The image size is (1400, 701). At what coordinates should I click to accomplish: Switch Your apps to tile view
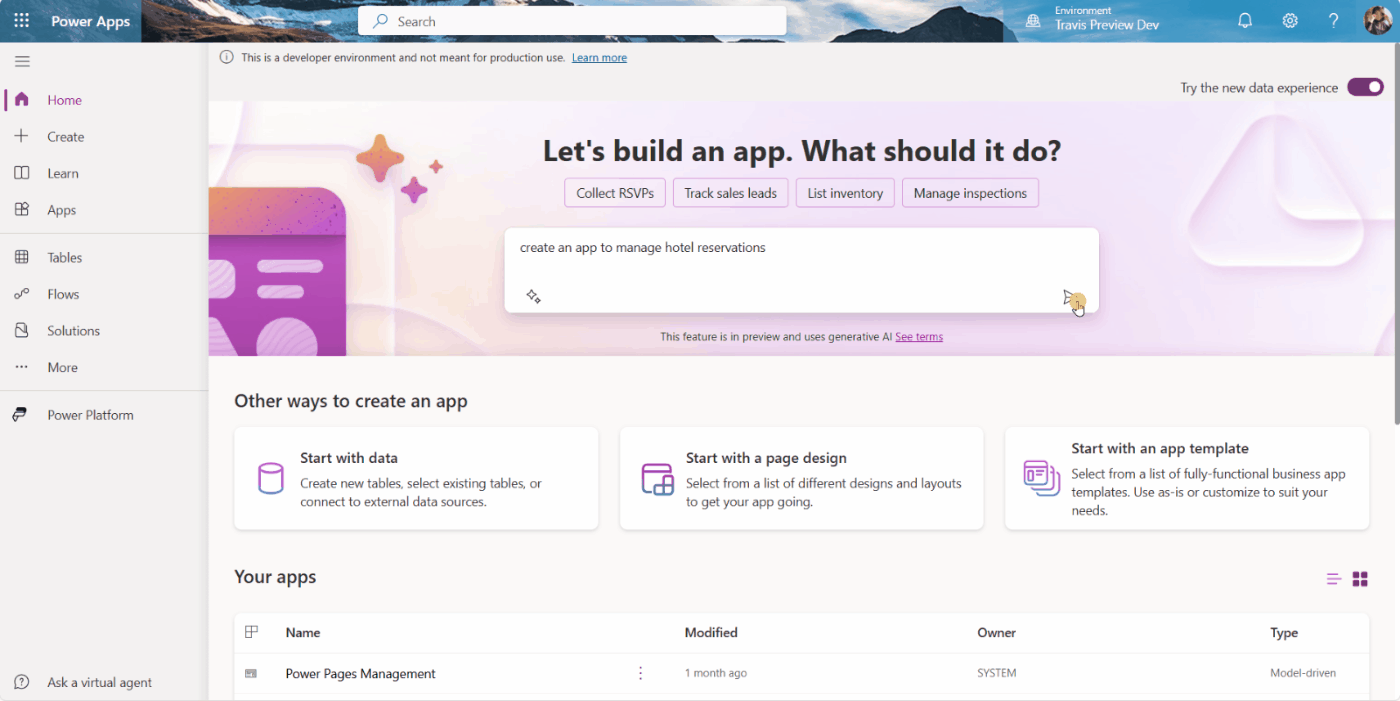[x=1360, y=578]
